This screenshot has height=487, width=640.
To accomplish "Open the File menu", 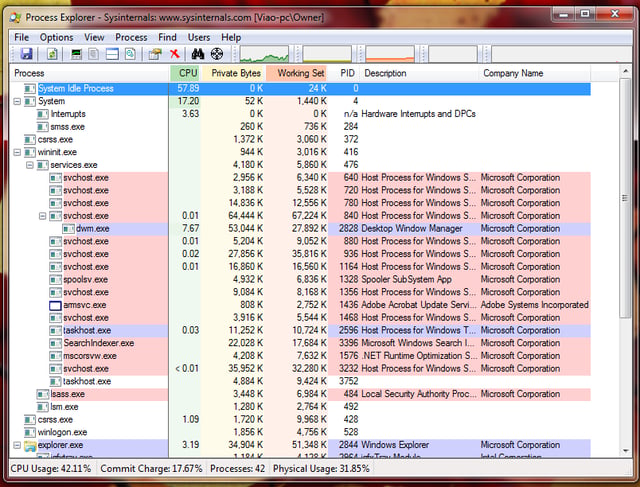I will pos(22,38).
